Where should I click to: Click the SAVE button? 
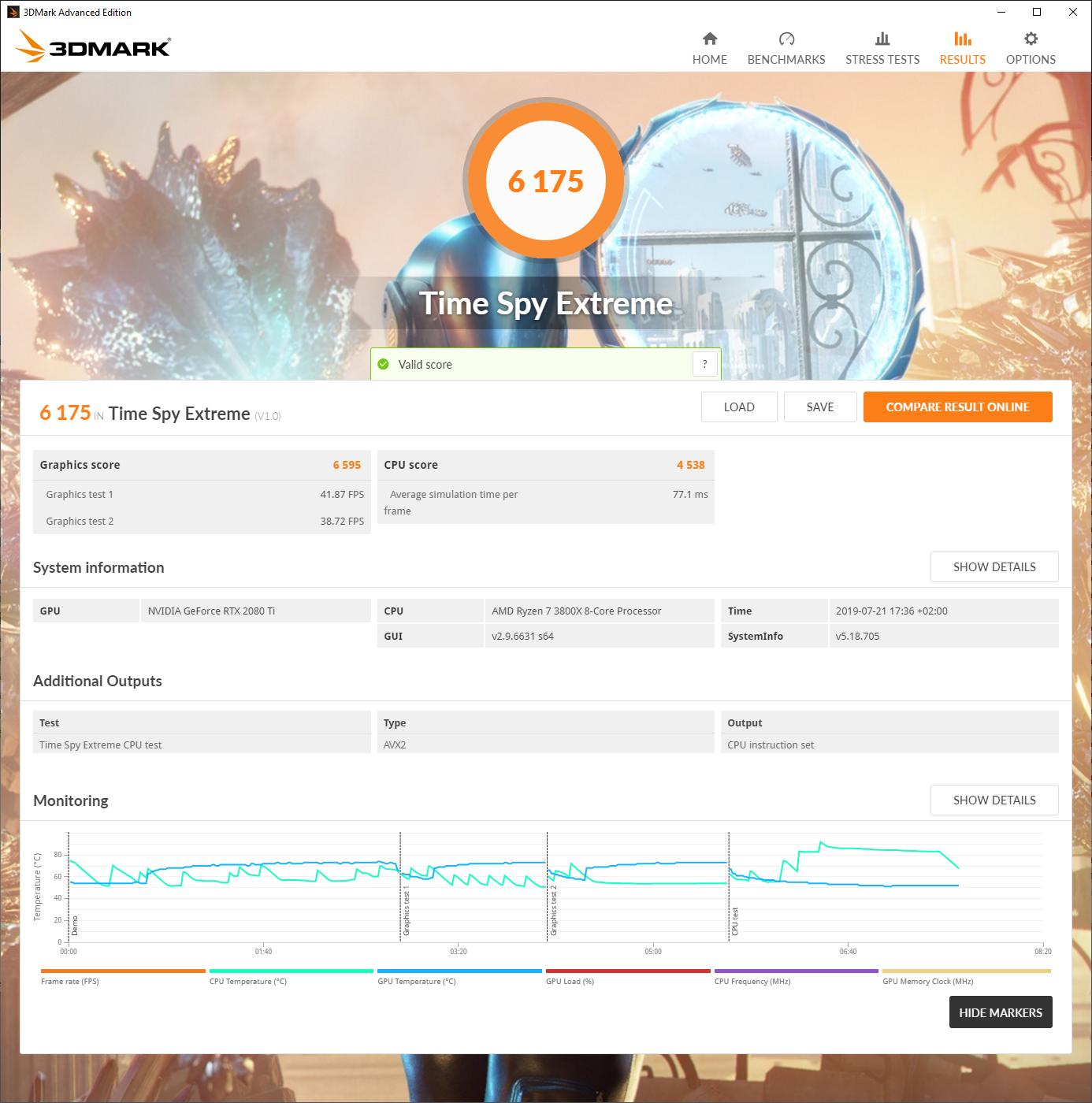[820, 407]
